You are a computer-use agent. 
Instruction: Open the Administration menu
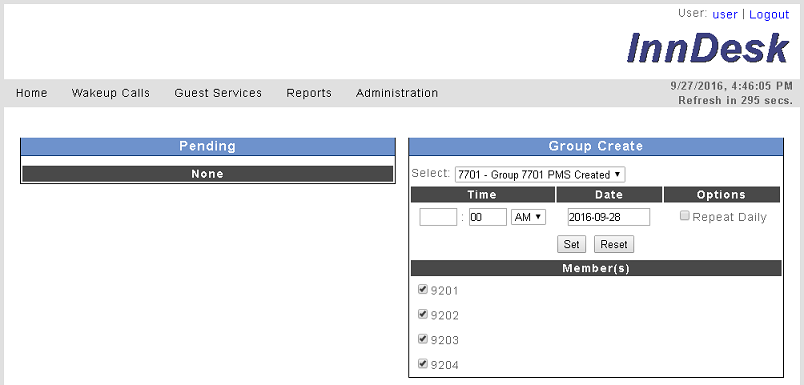397,93
